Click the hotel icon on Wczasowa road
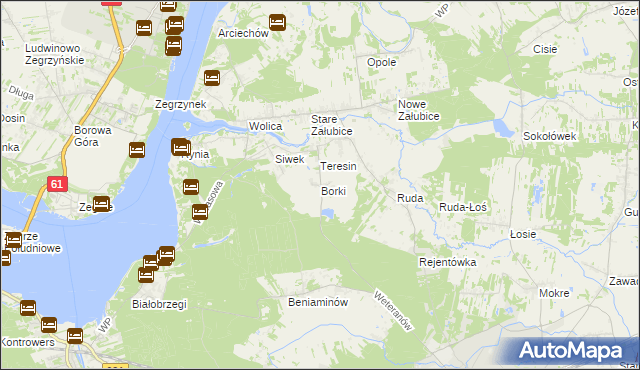The image size is (640, 370). point(200,212)
